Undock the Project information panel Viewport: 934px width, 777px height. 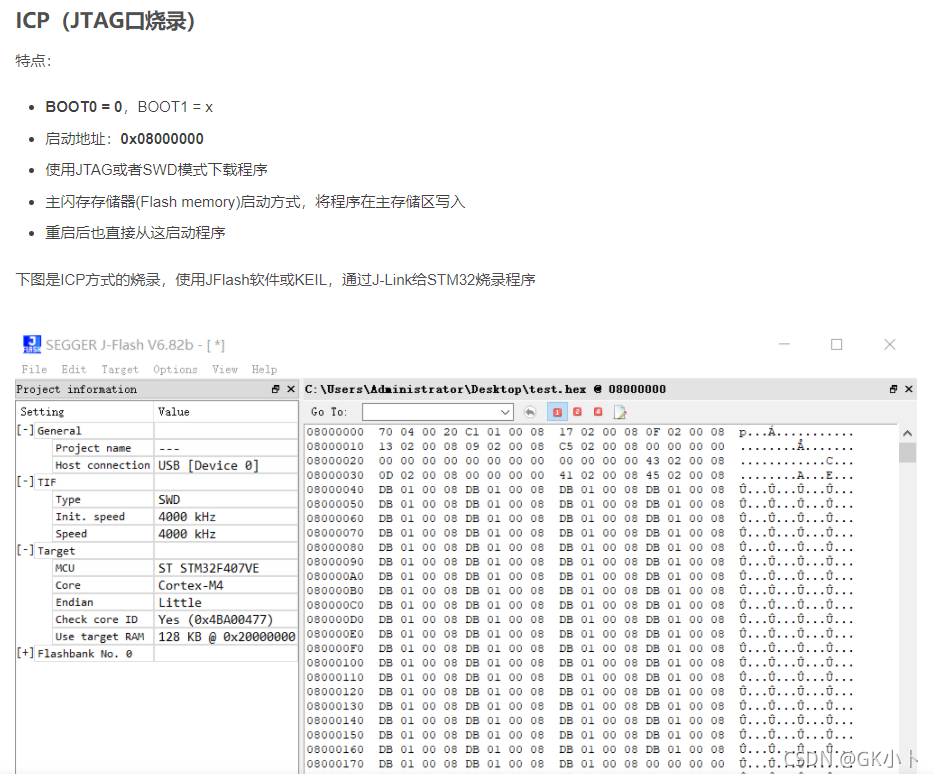[x=276, y=389]
